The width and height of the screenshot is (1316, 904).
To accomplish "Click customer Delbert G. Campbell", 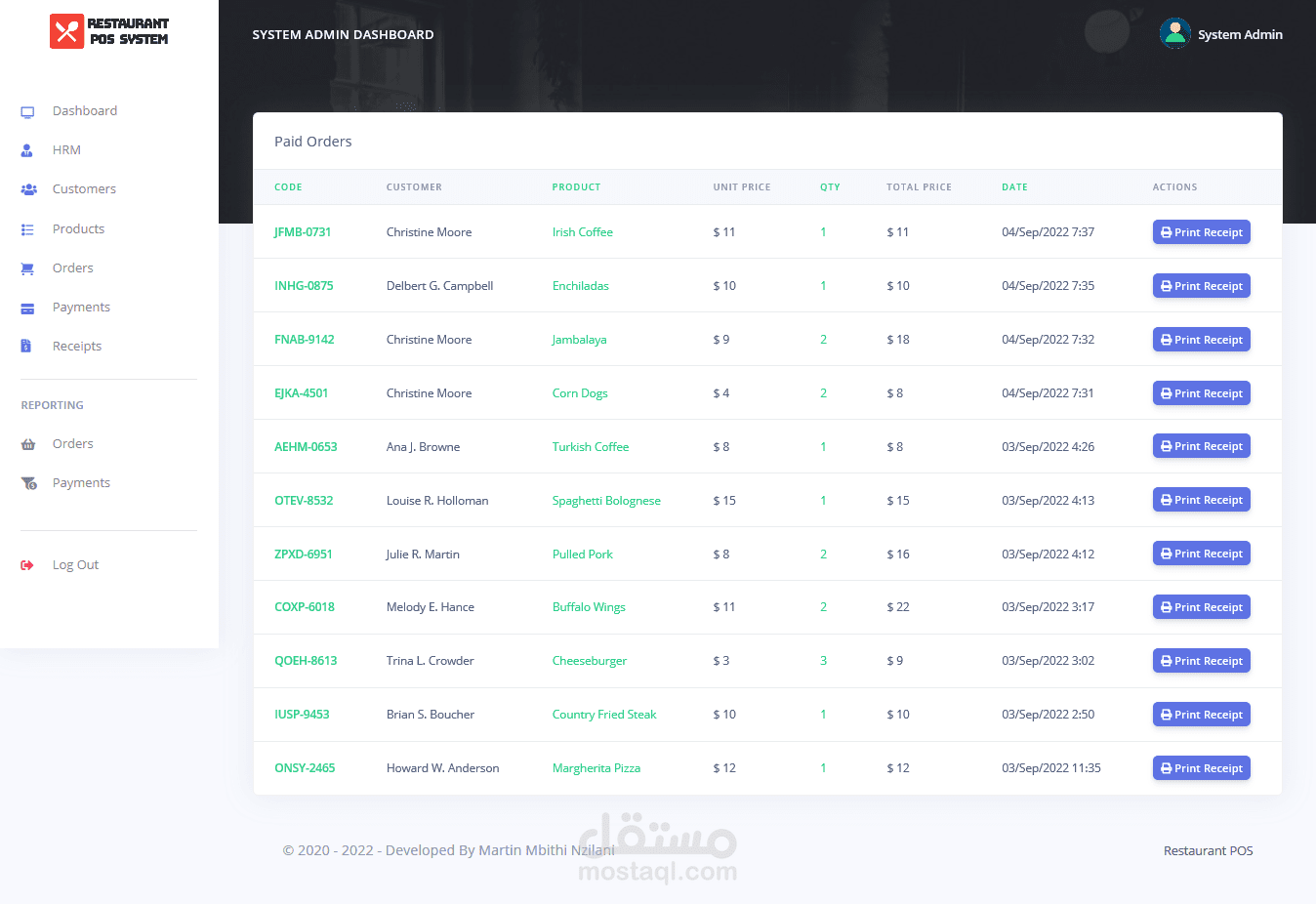I will click(x=439, y=286).
